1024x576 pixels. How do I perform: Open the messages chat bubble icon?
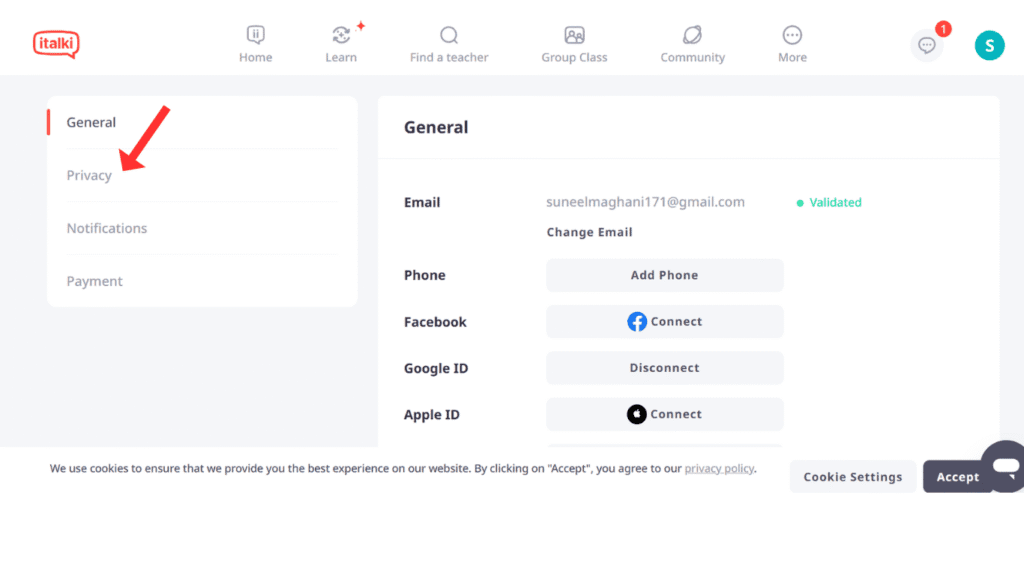(927, 45)
